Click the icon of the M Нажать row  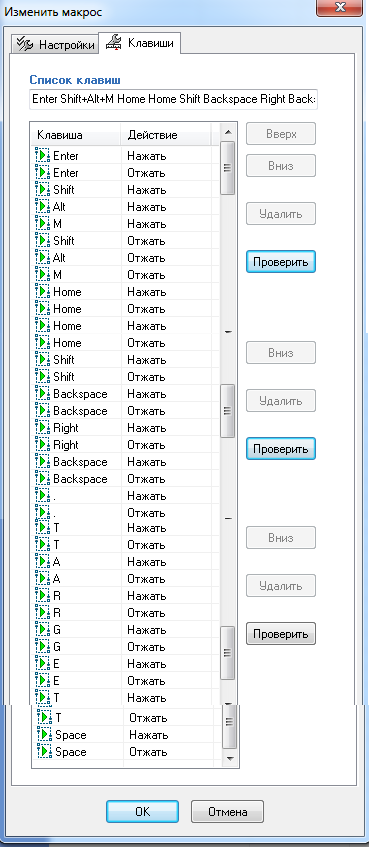click(42, 224)
